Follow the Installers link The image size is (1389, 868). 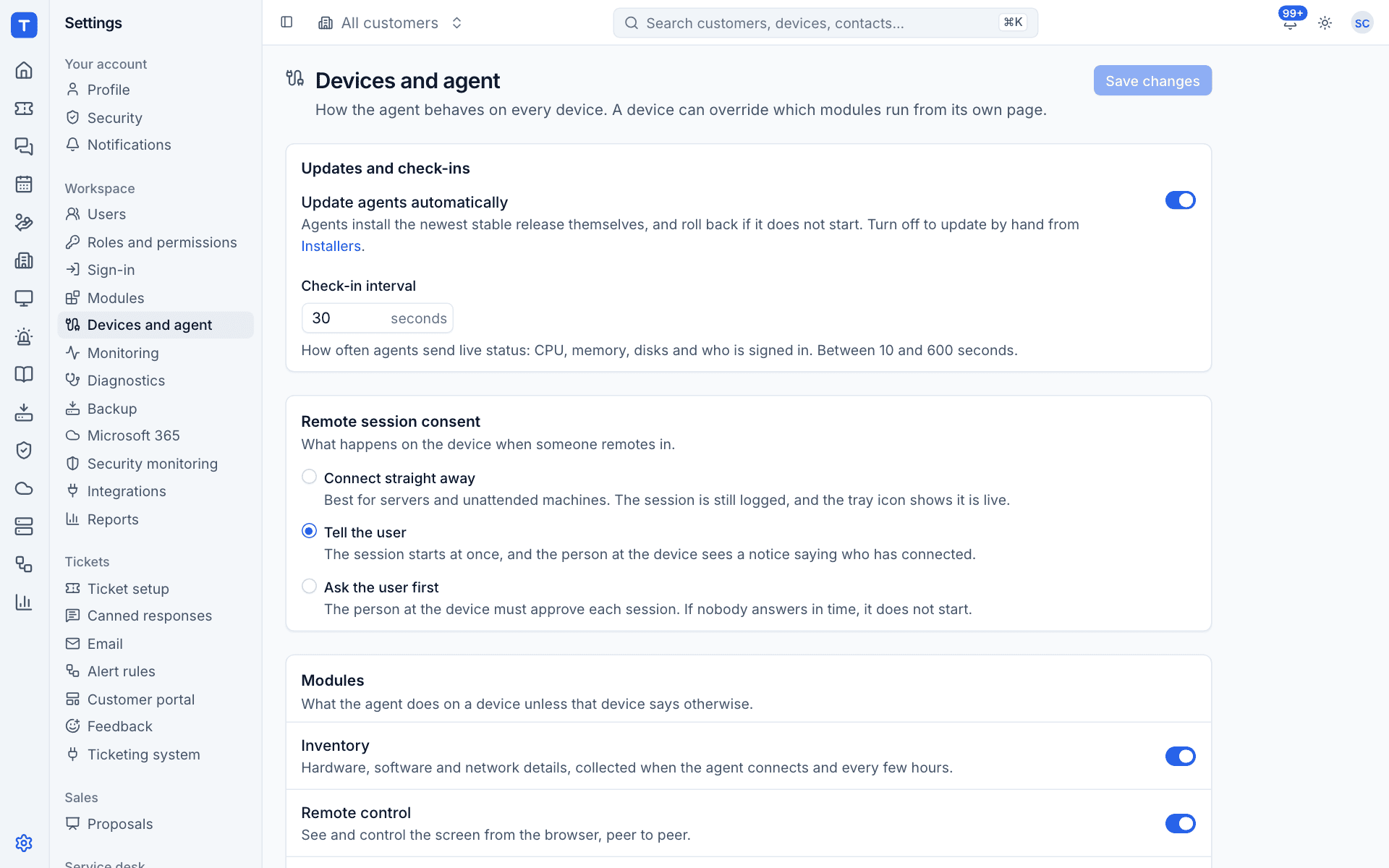pyautogui.click(x=331, y=246)
